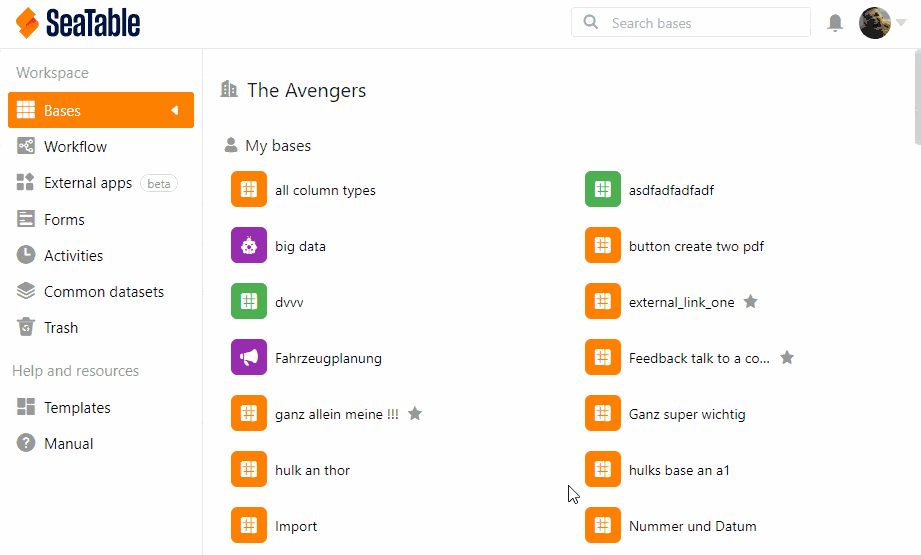This screenshot has width=921, height=555.
Task: Click the Import base icon
Action: point(248,526)
